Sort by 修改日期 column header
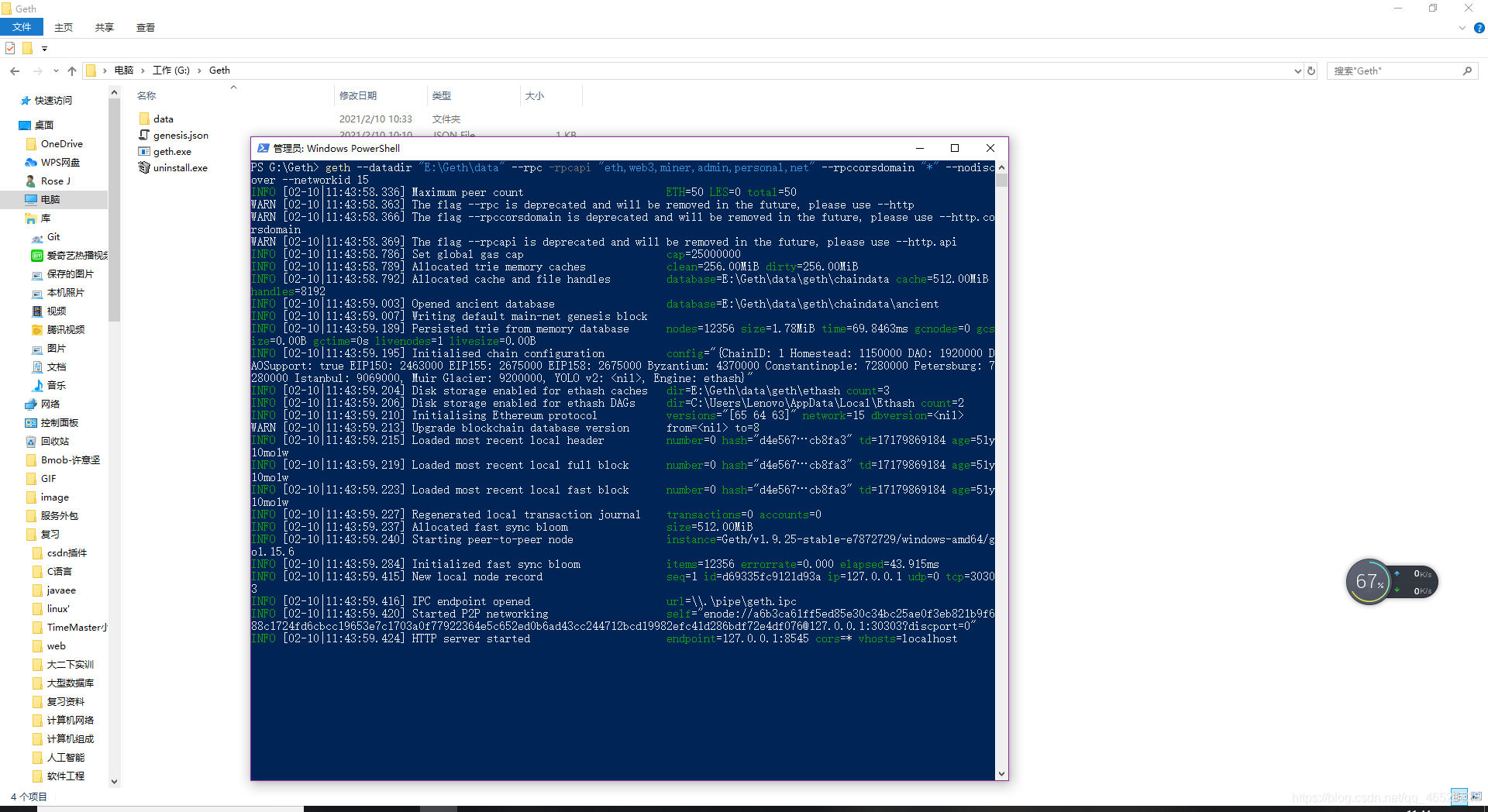 pos(358,96)
